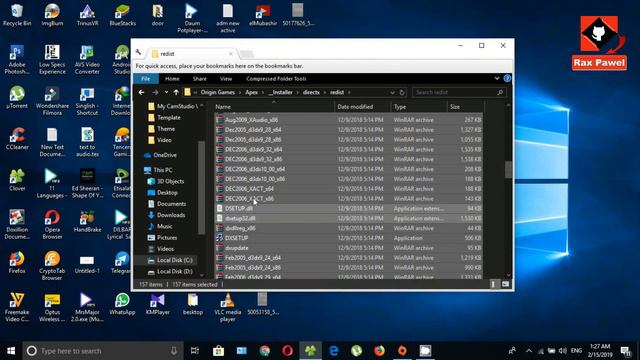
Task: Navigate to __Installer breadcrumb folder
Action: coord(280,93)
